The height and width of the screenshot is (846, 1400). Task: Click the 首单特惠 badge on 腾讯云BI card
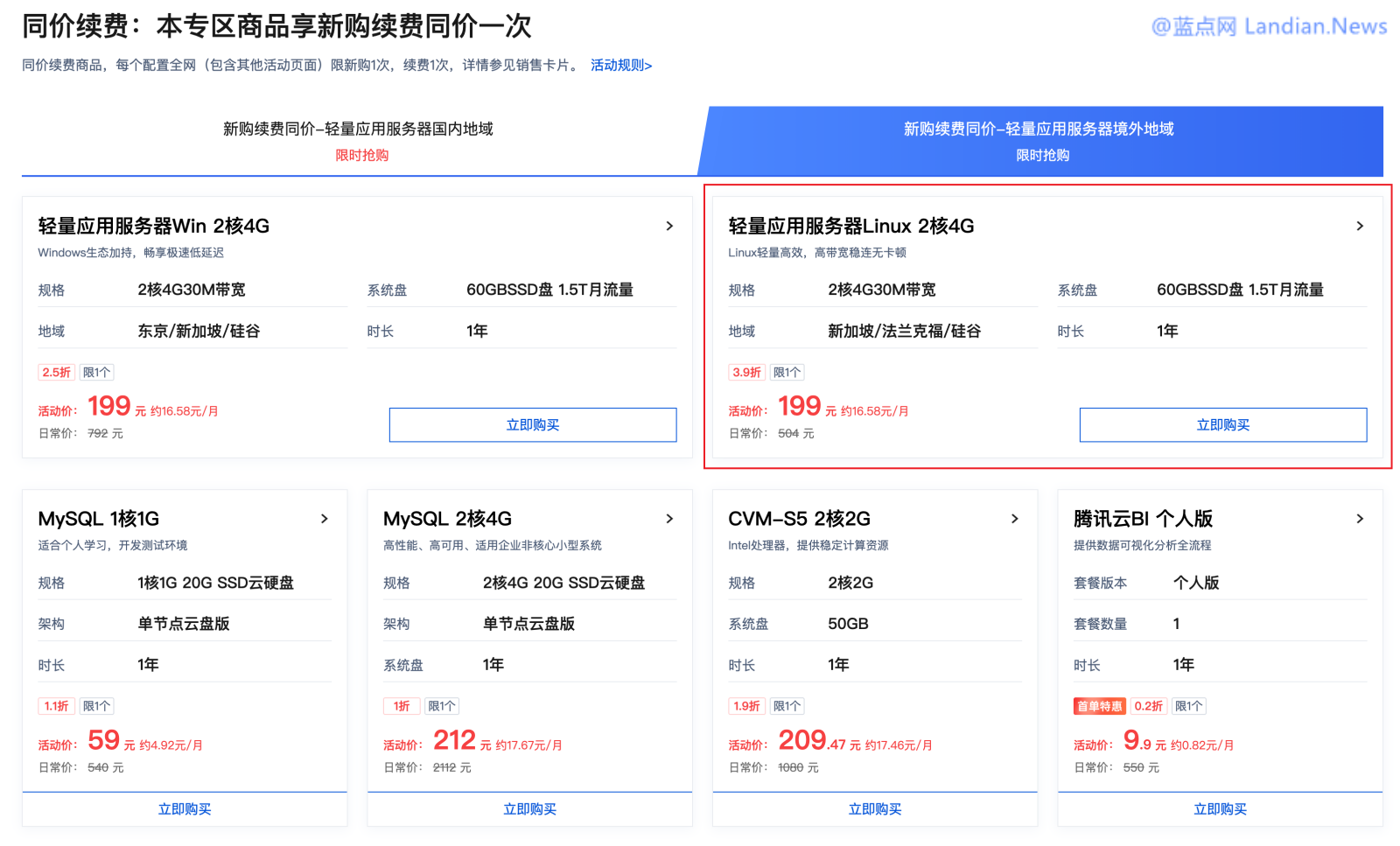pyautogui.click(x=1099, y=705)
